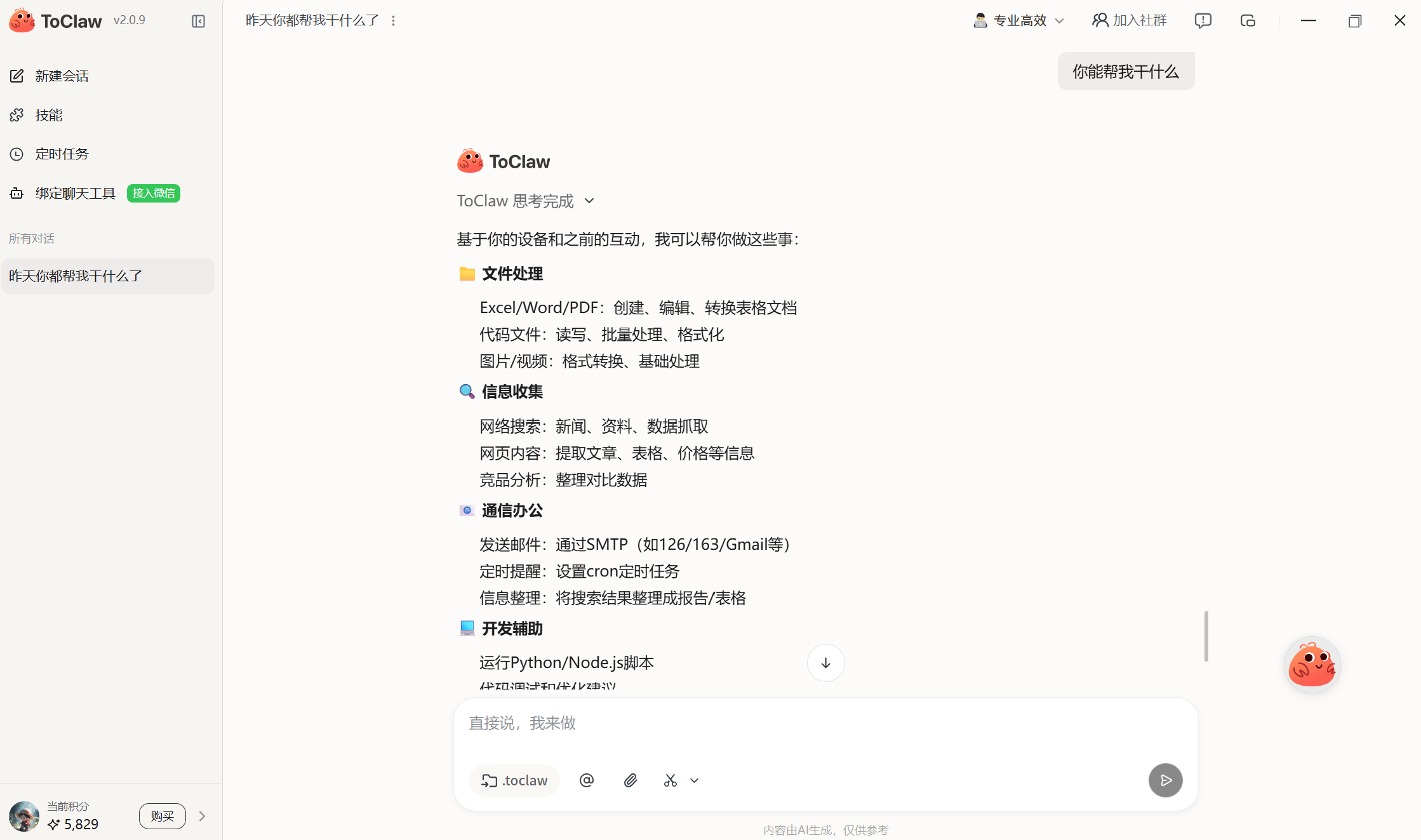Expand the ToClaw 思考完成 thinking section
Screen dimensions: 1421x840
coord(526,201)
